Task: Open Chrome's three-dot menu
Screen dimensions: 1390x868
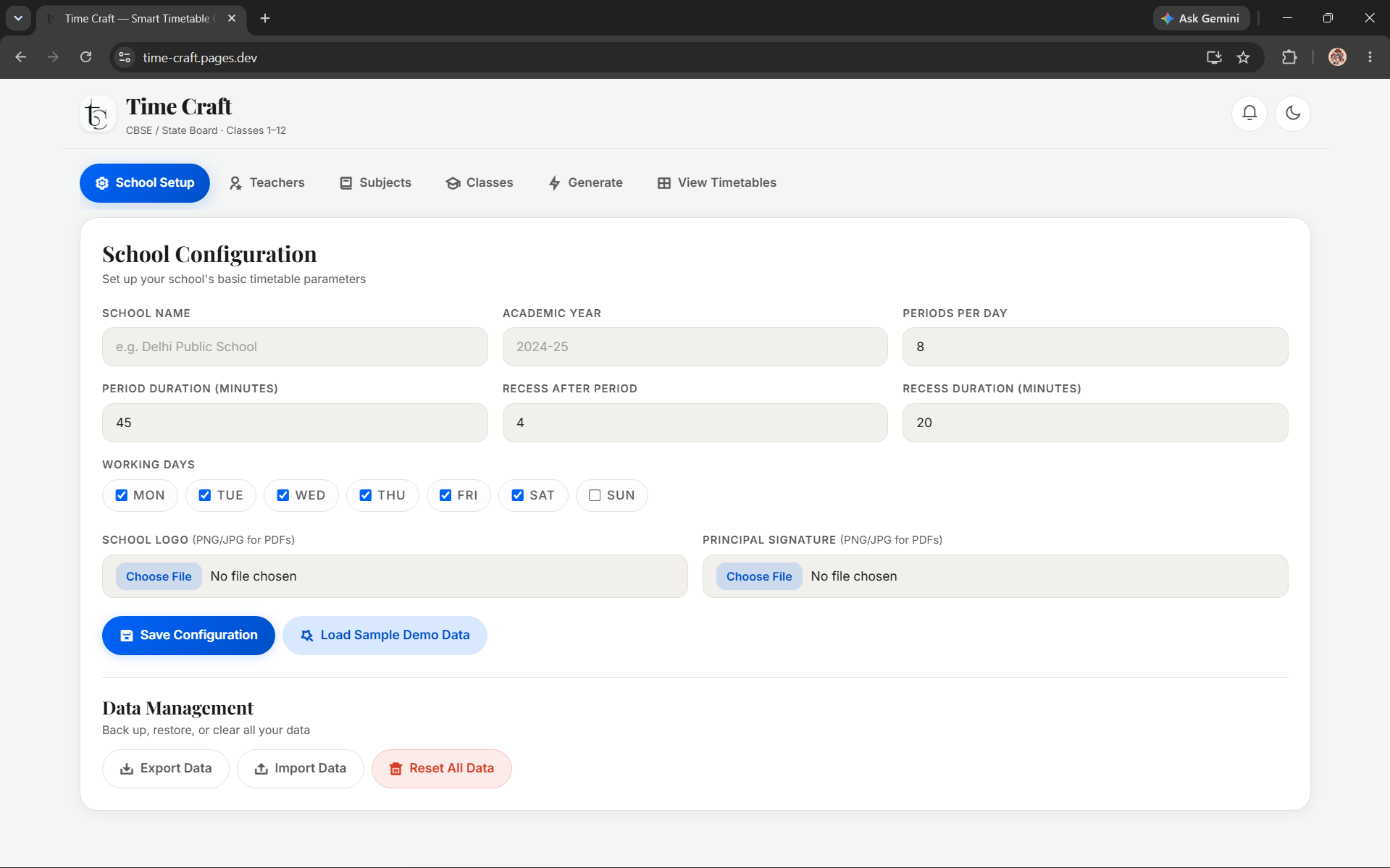Action: pyautogui.click(x=1370, y=57)
